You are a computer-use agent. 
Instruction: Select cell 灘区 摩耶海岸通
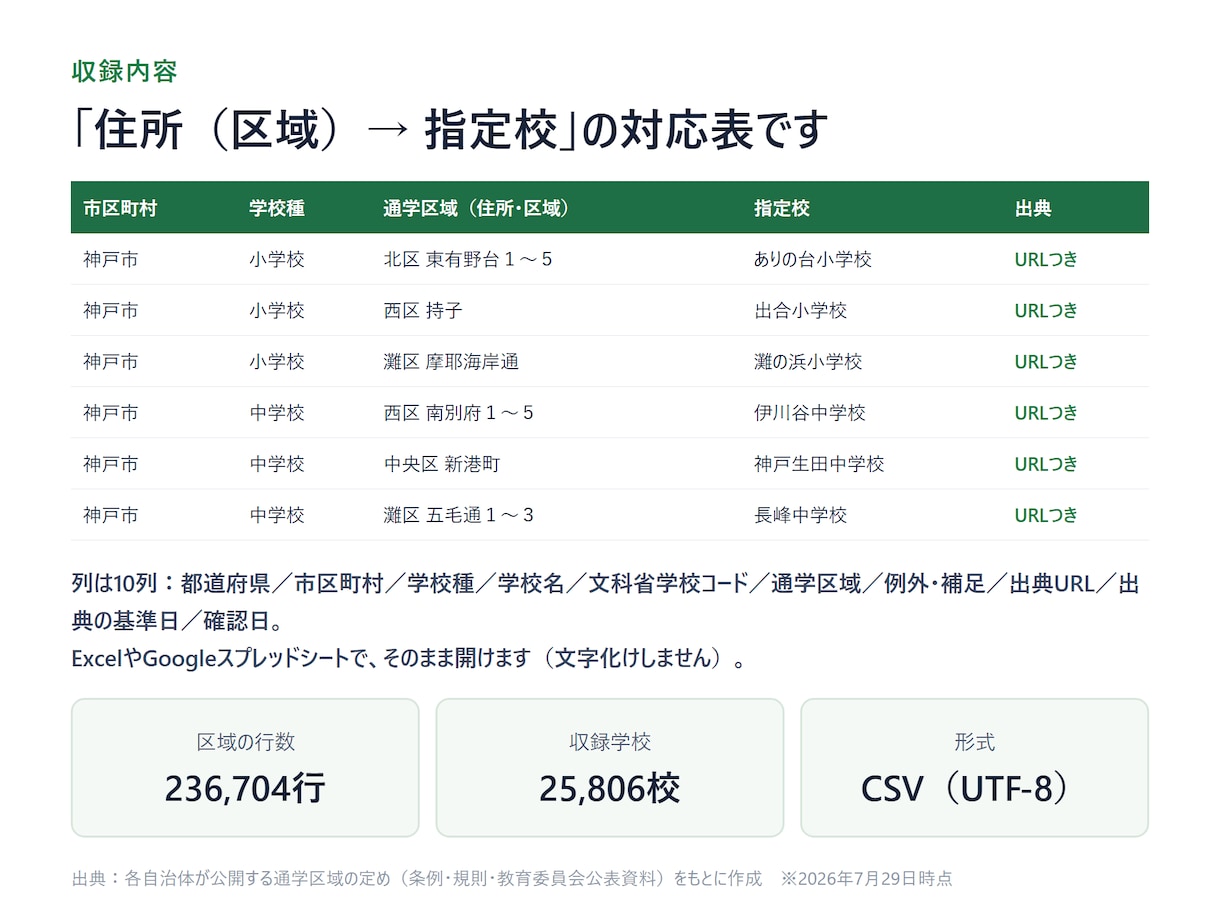pyautogui.click(x=451, y=361)
